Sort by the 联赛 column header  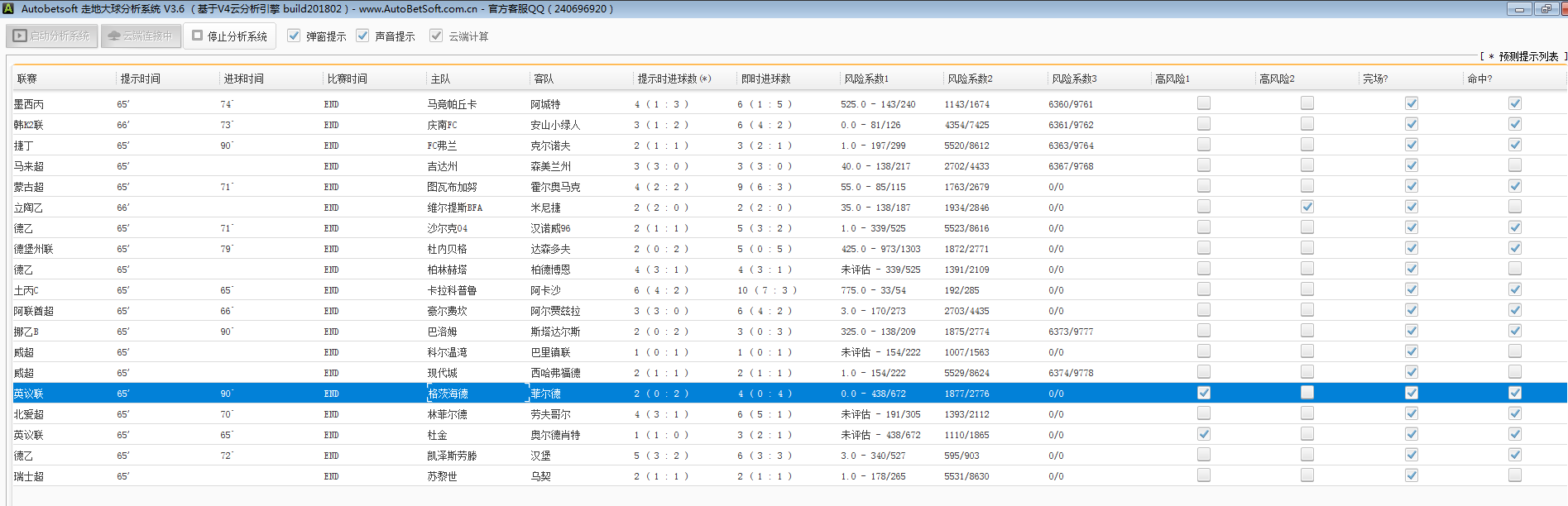(27, 79)
